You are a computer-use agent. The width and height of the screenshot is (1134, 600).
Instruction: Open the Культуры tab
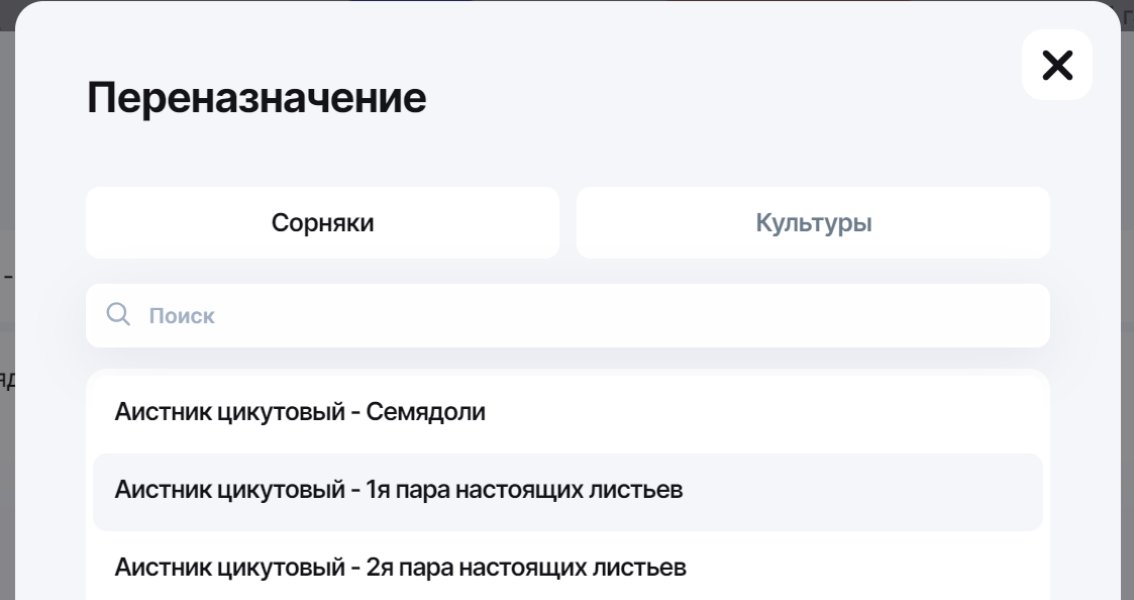pos(813,222)
